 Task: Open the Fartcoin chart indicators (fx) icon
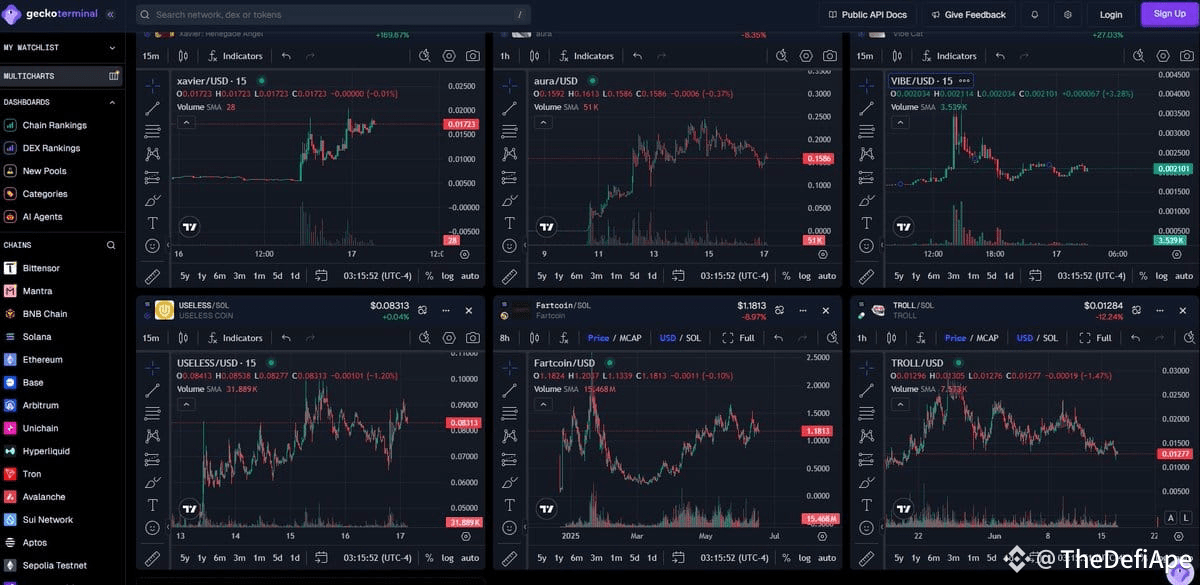pos(563,338)
